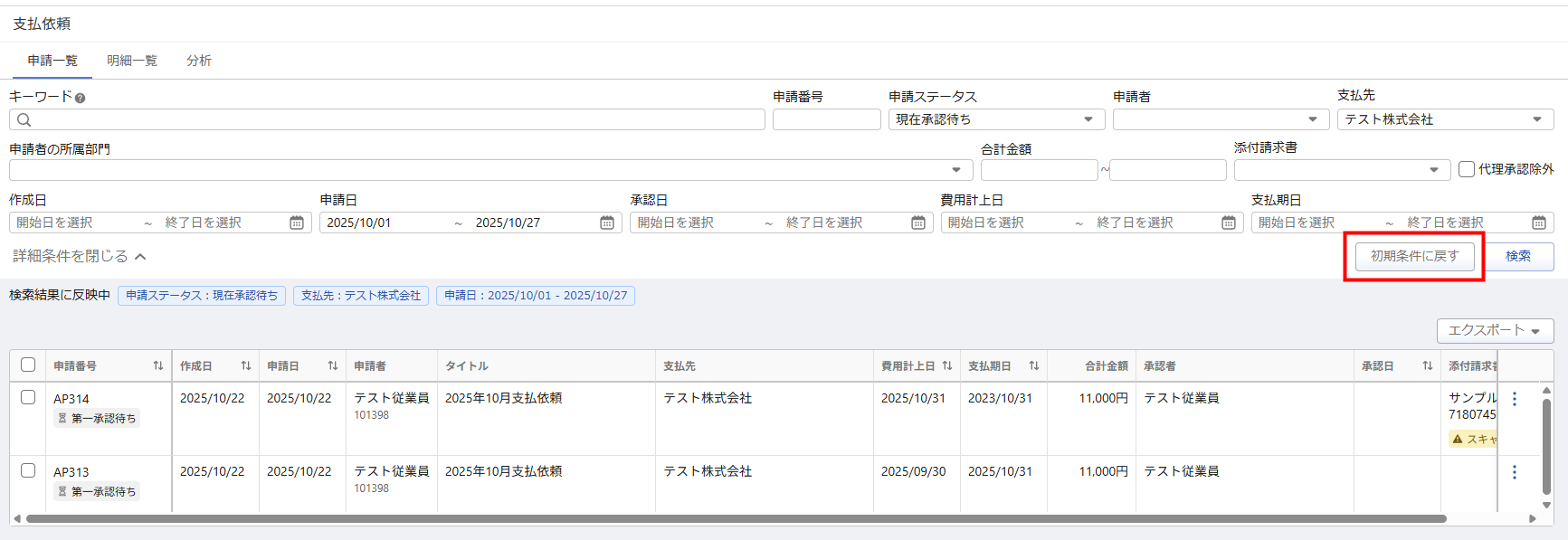Viewport: 1568px width, 540px height.
Task: Click the 検索 search button
Action: (1518, 256)
